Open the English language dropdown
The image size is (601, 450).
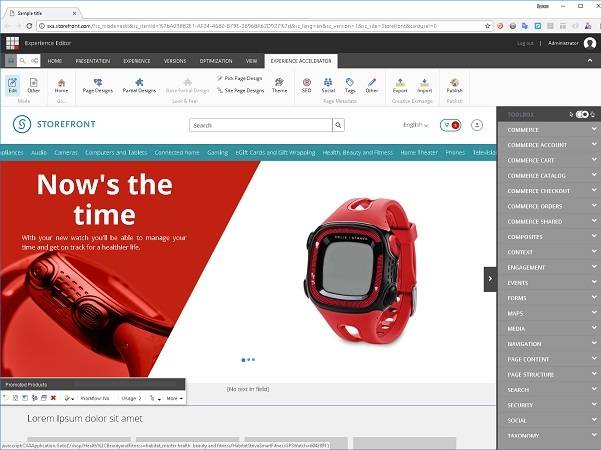pyautogui.click(x=415, y=125)
